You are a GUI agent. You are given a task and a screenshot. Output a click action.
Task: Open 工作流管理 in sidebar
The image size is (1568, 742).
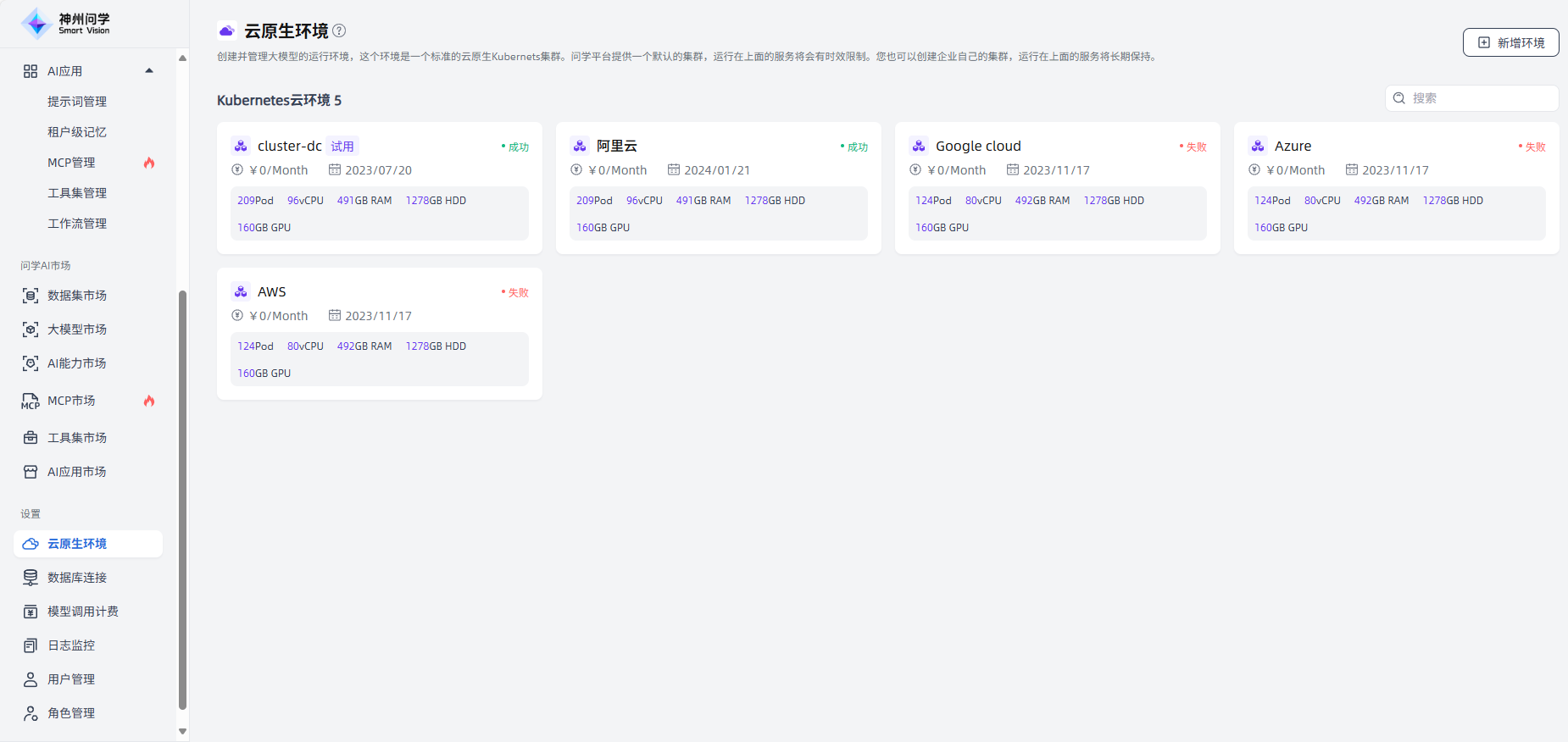coord(77,224)
